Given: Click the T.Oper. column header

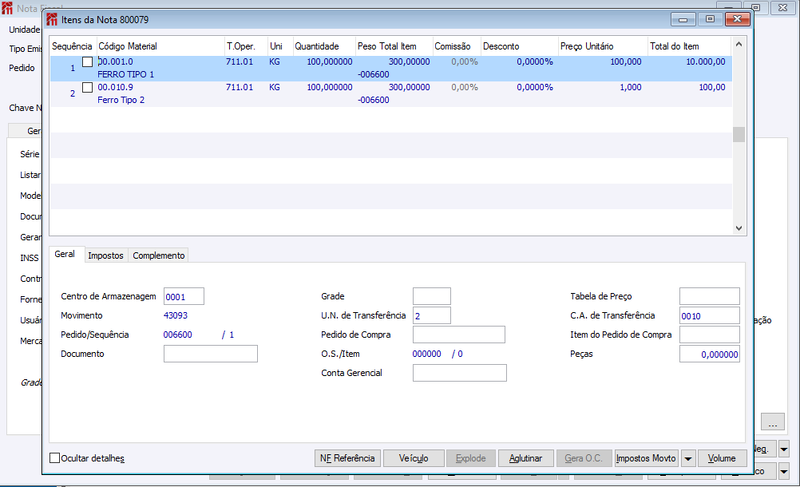Looking at the screenshot, I should click(x=246, y=46).
